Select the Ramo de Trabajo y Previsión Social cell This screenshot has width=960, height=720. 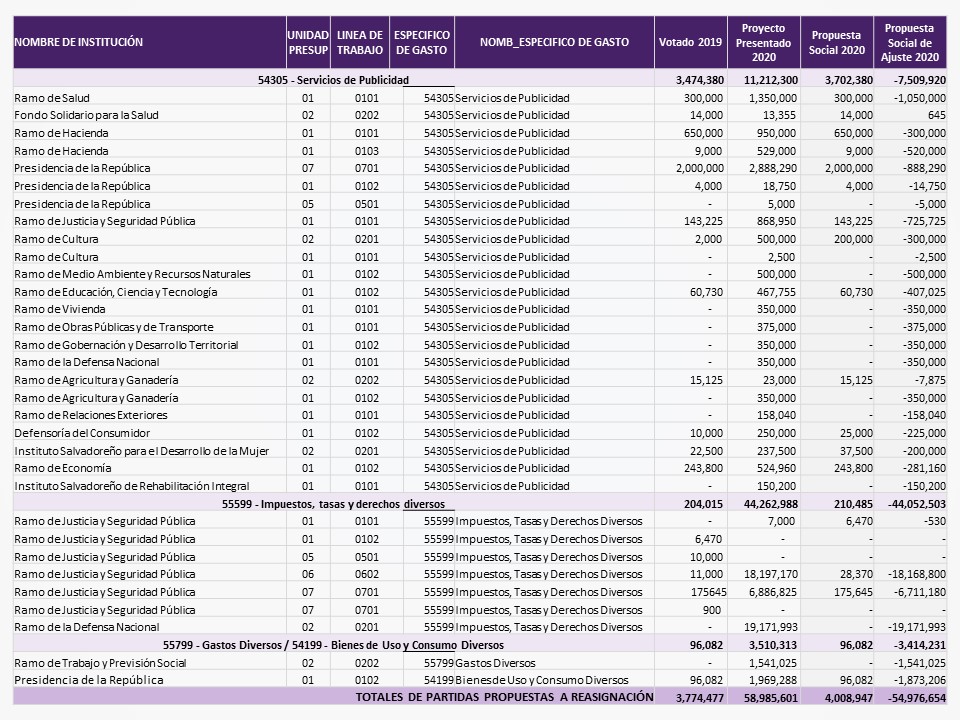click(100, 662)
